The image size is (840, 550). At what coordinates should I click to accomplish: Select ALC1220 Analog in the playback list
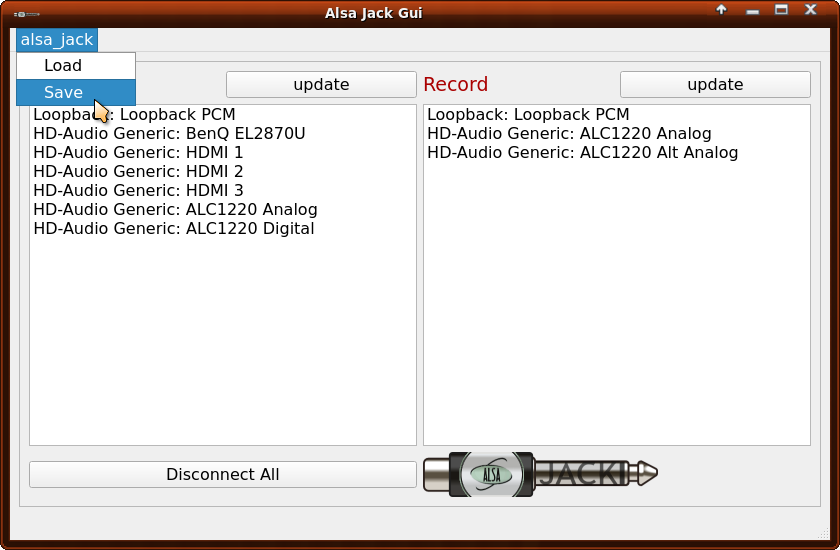click(x=175, y=210)
